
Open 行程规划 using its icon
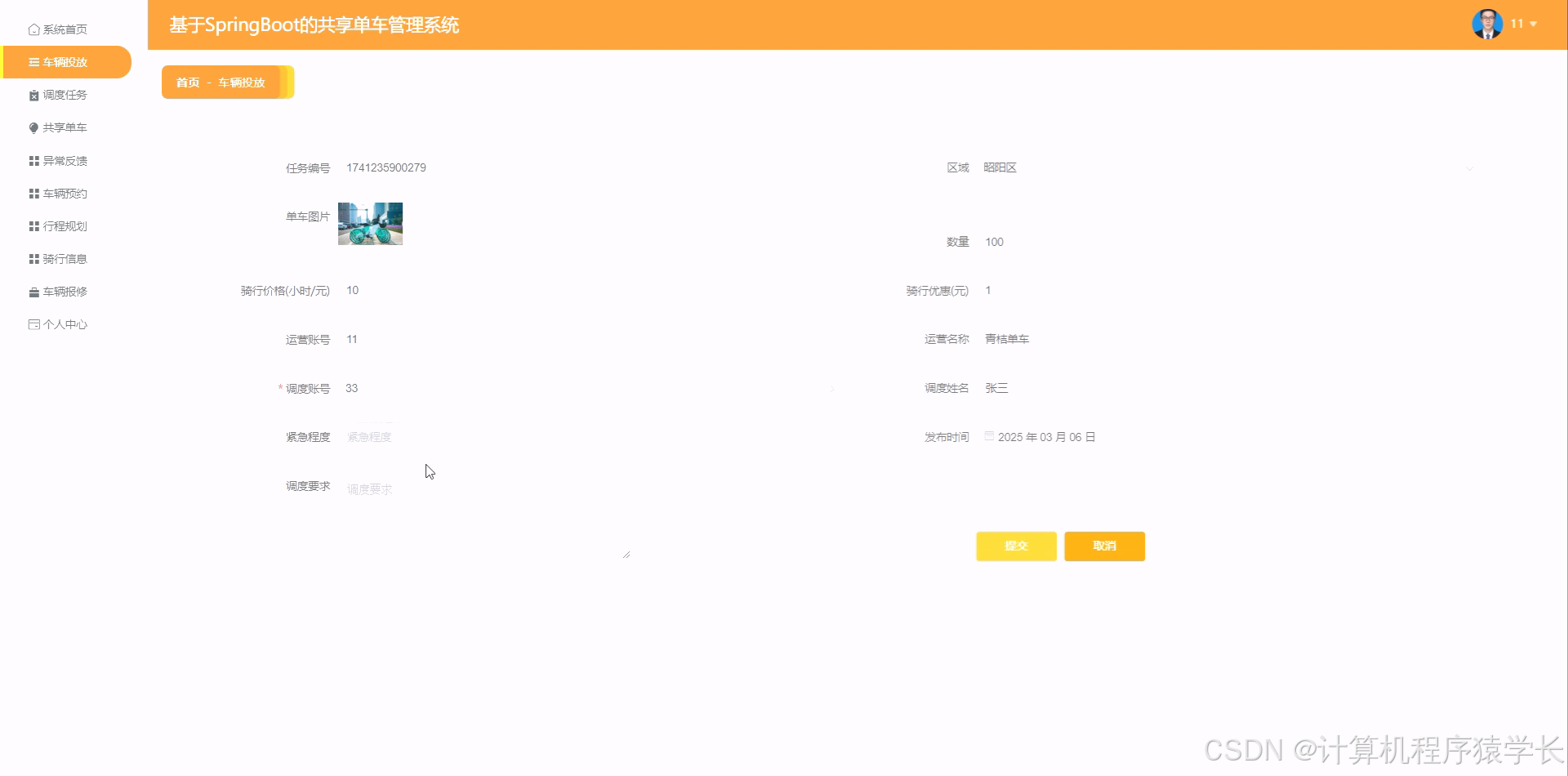[33, 225]
